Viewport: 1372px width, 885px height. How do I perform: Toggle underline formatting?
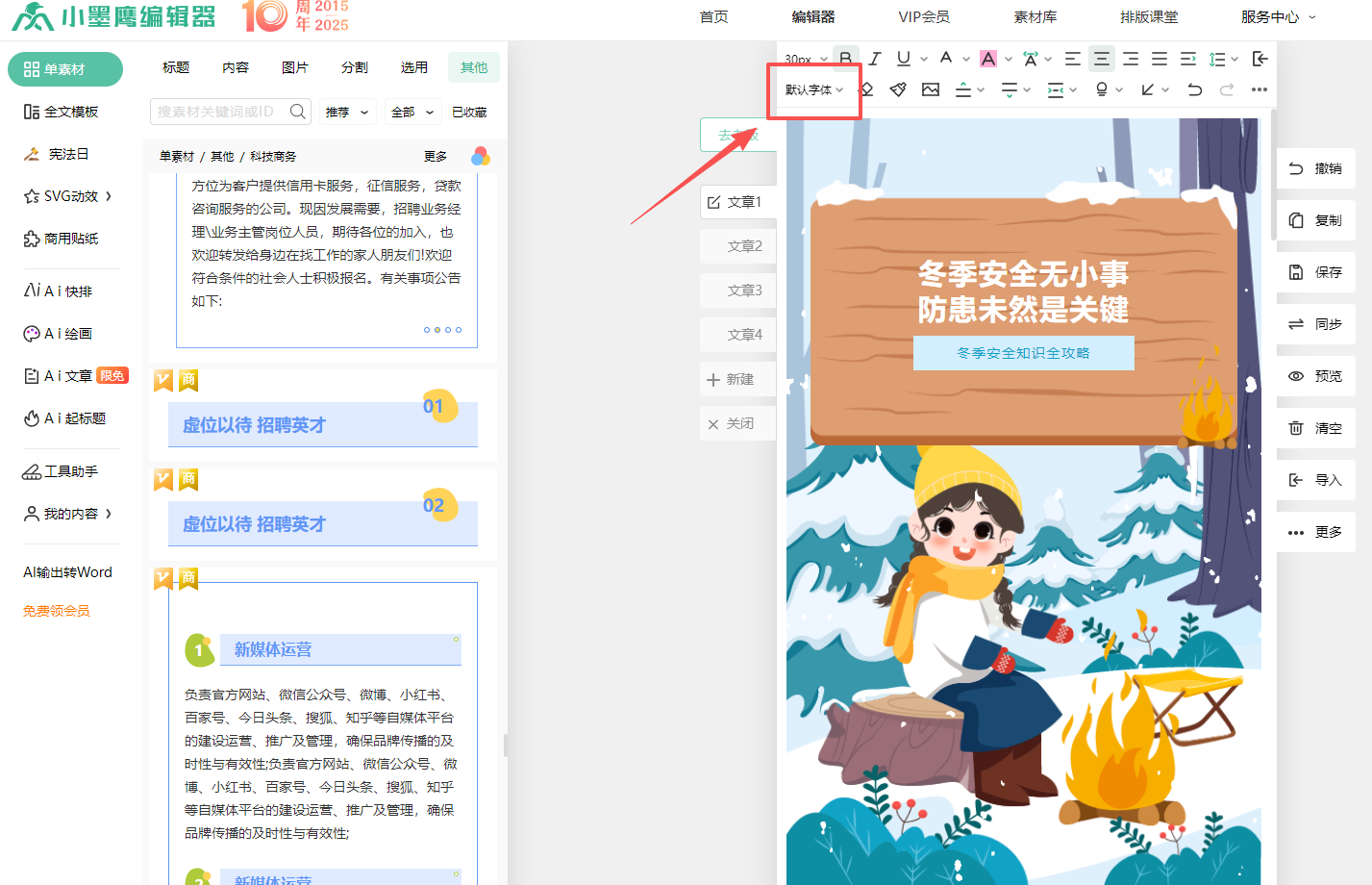click(x=903, y=59)
